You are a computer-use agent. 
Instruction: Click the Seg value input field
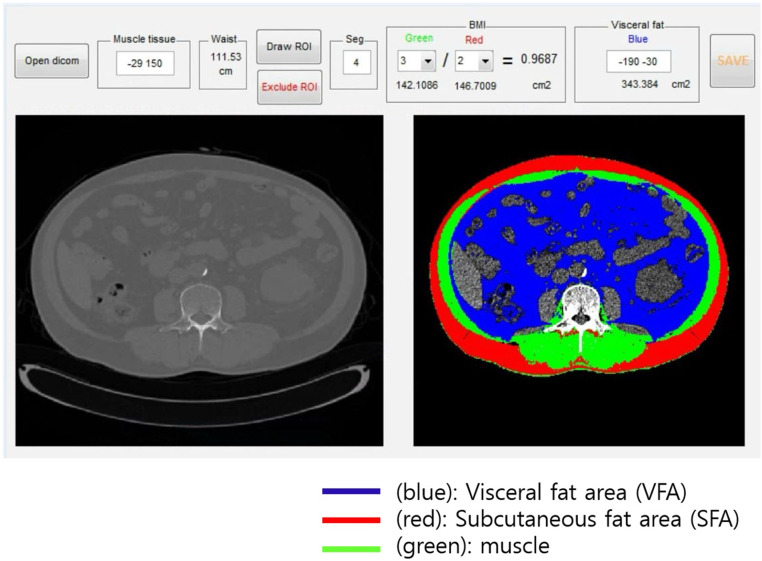[x=356, y=63]
